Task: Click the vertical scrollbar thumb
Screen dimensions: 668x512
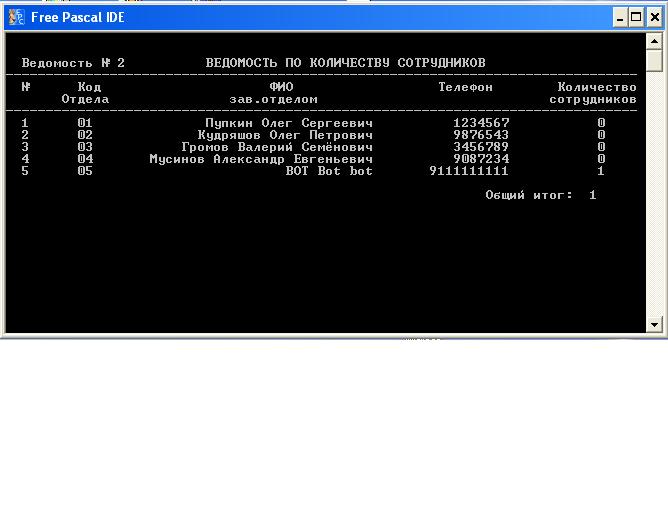Action: tap(655, 61)
